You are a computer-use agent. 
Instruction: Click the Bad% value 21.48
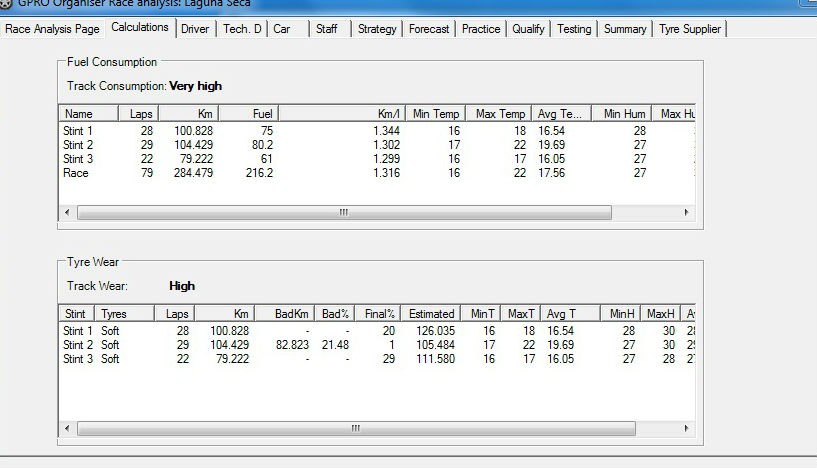(x=335, y=345)
